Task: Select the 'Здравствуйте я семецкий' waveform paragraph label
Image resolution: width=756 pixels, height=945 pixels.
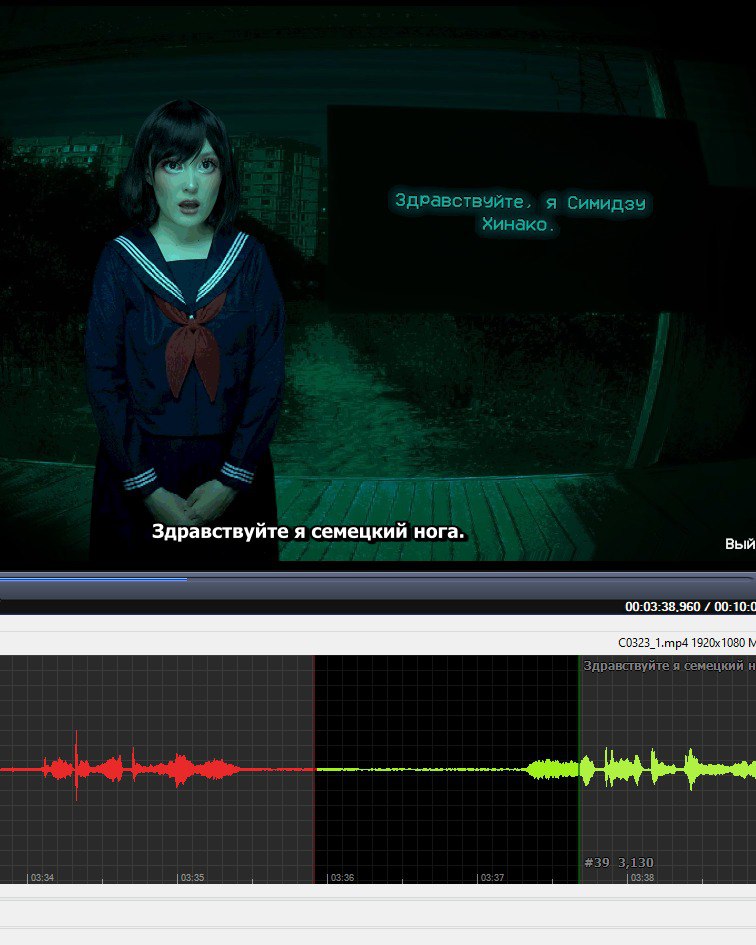Action: click(669, 665)
